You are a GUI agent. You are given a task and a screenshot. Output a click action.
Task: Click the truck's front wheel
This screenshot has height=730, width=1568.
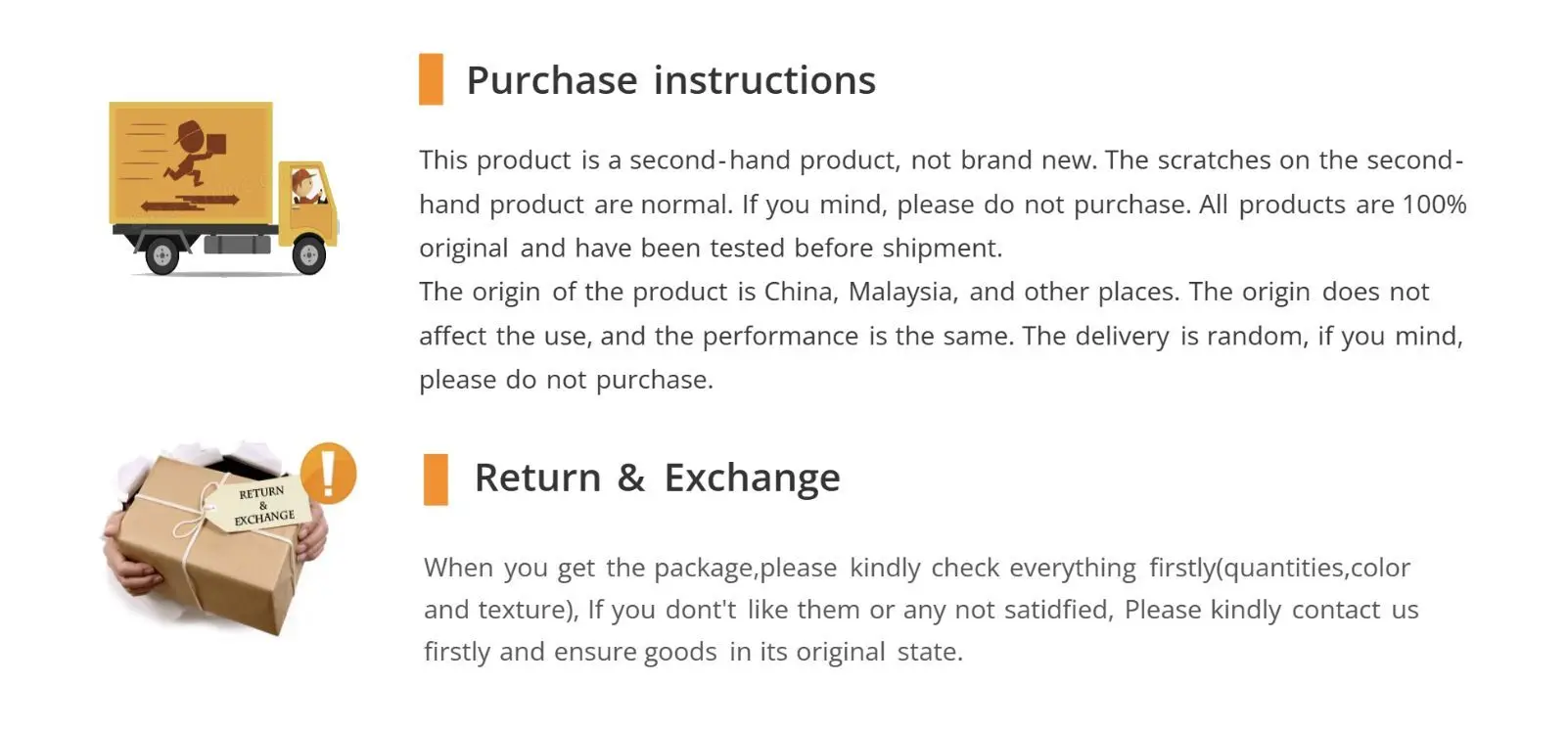click(308, 254)
